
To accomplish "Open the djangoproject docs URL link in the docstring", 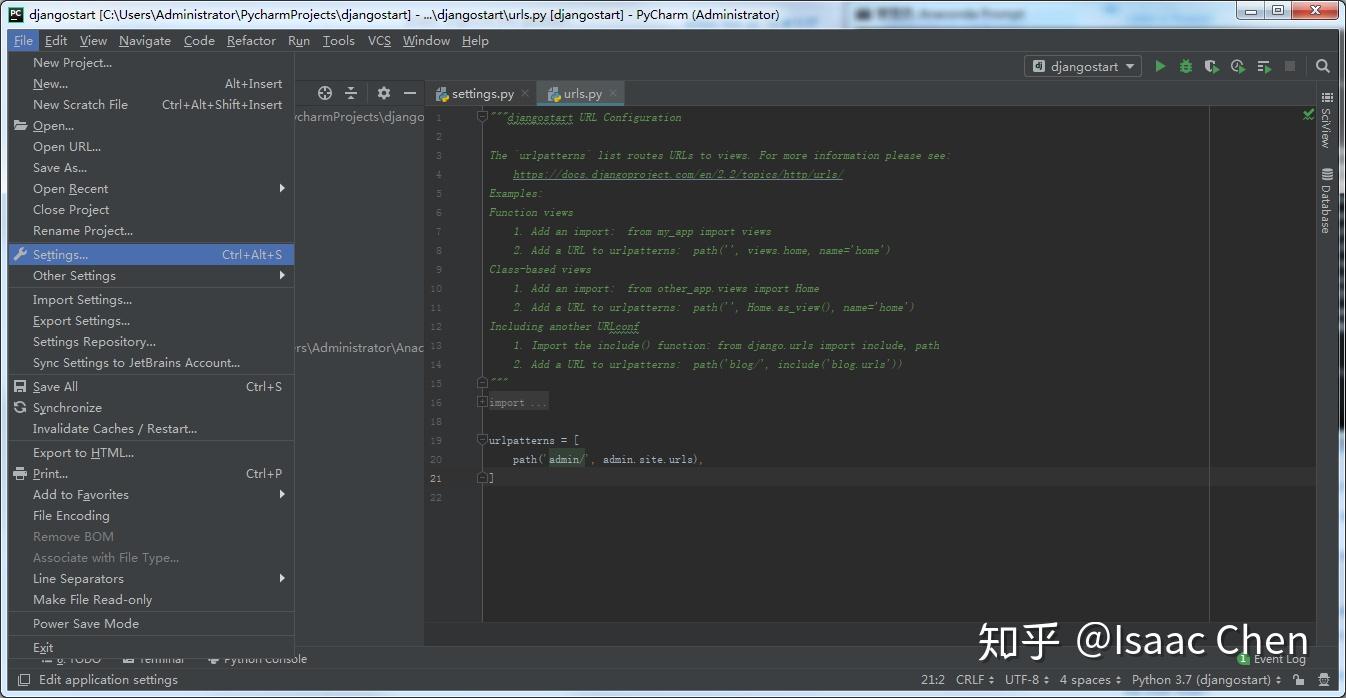I will 678,174.
